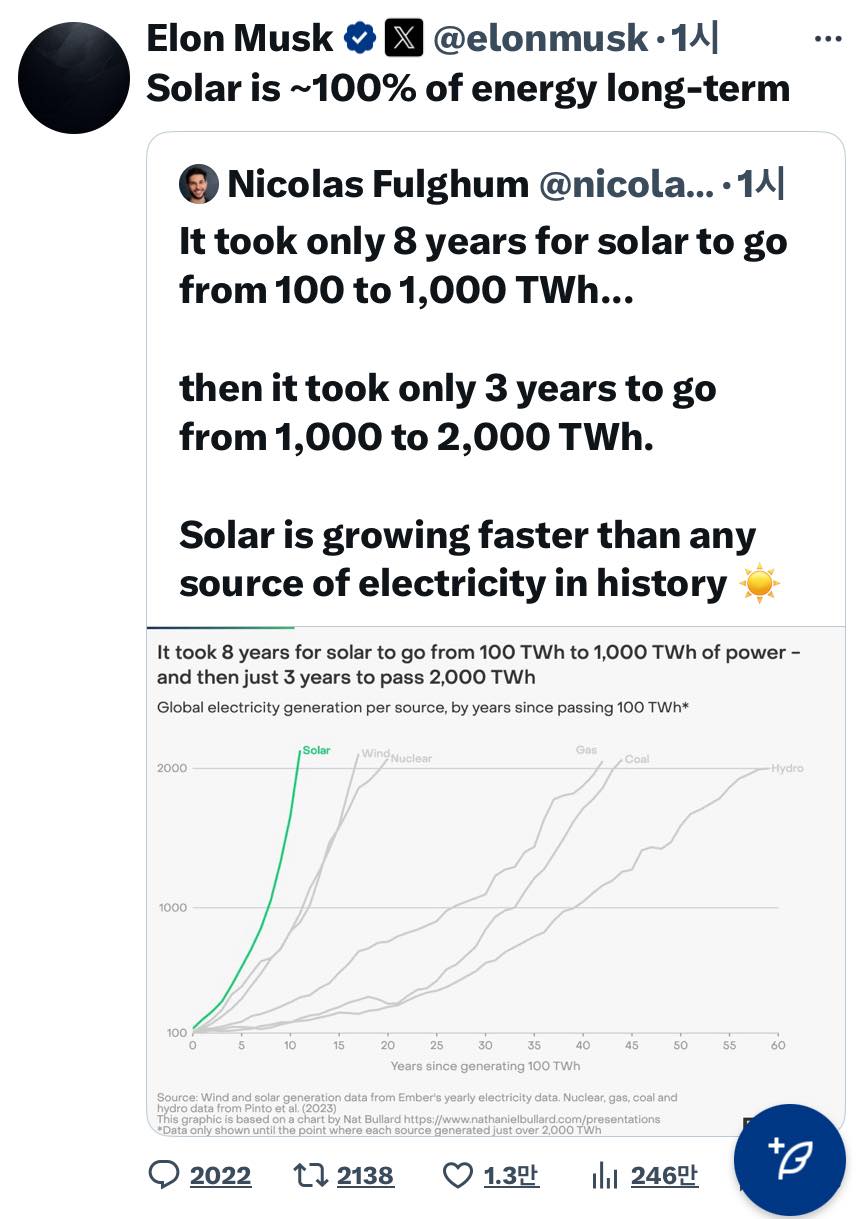Tap the blue compose post button
The image size is (864, 1219).
[790, 1160]
